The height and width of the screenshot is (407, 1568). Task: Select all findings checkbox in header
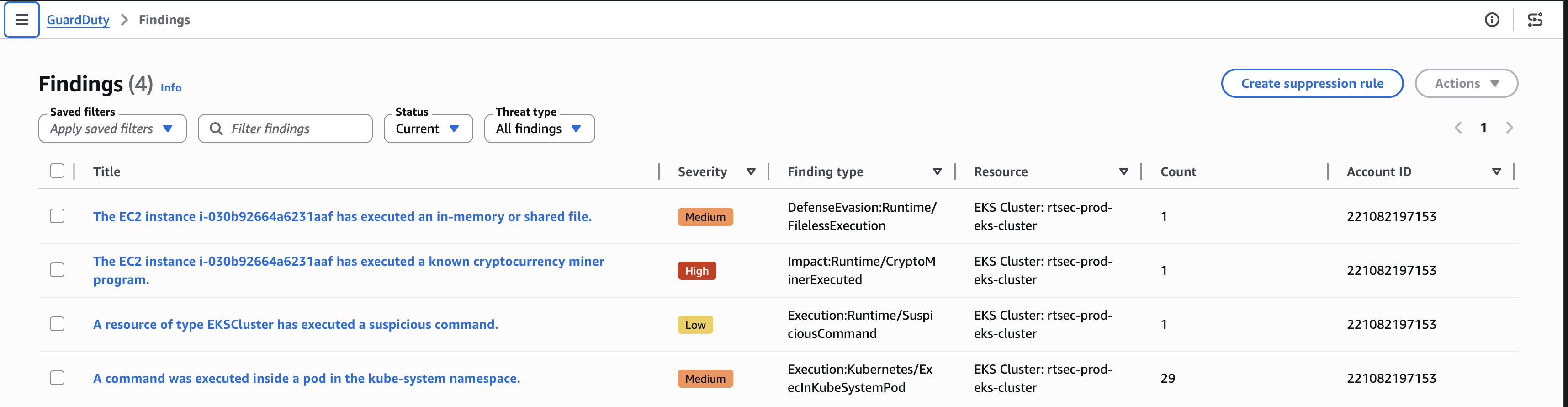click(57, 171)
